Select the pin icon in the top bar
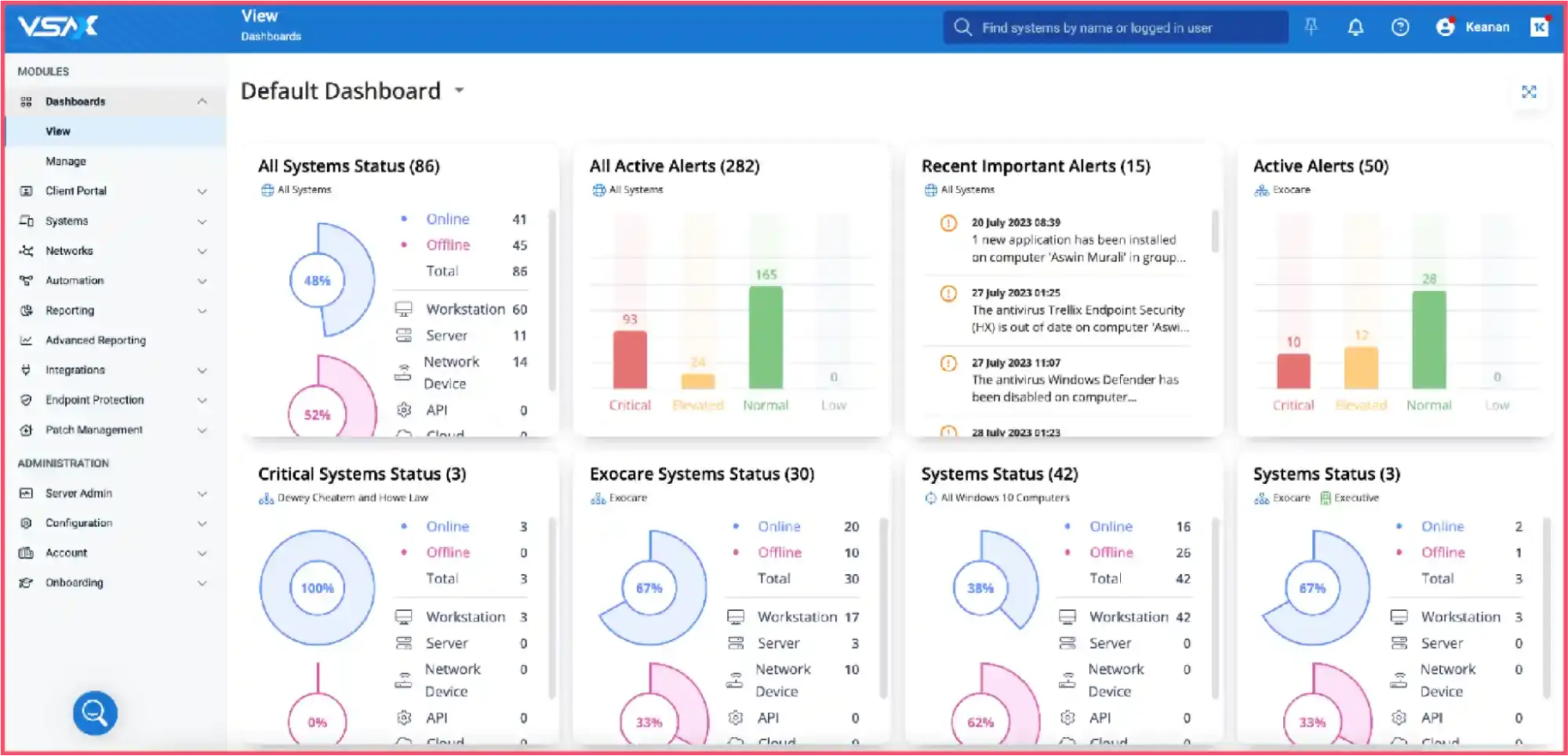The image size is (1568, 756). click(1310, 27)
